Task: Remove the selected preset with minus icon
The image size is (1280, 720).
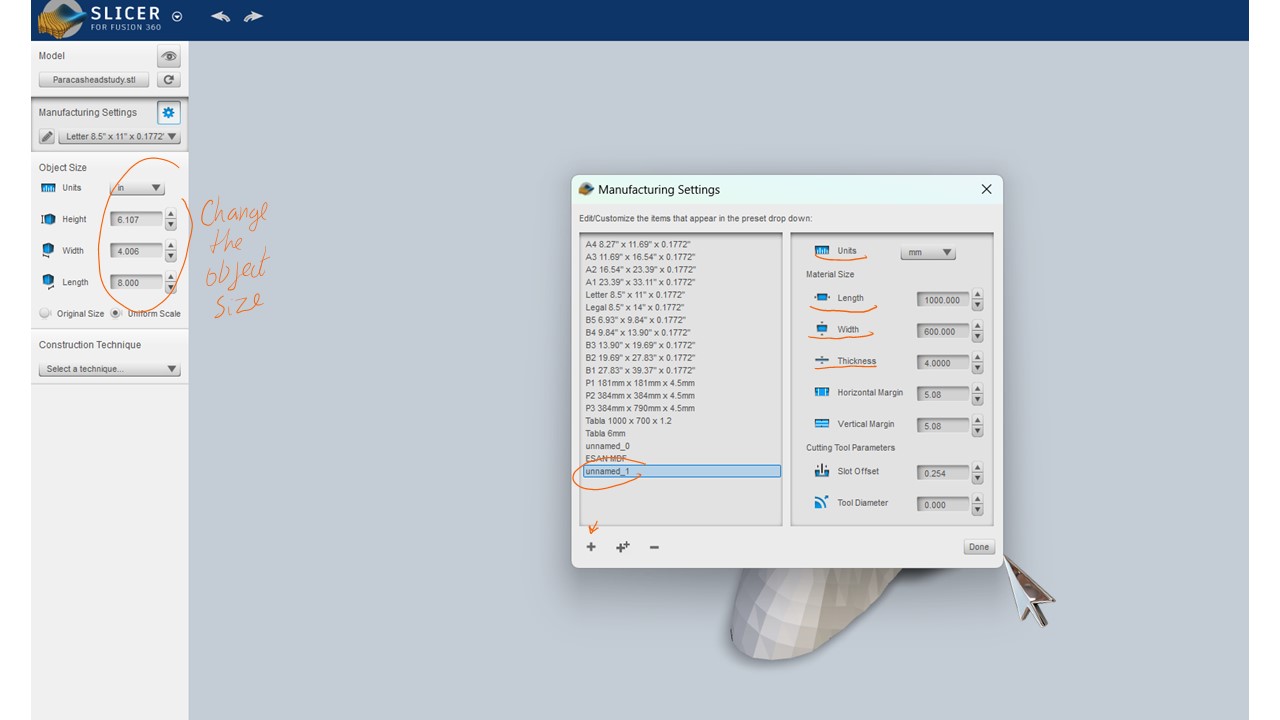Action: (654, 547)
